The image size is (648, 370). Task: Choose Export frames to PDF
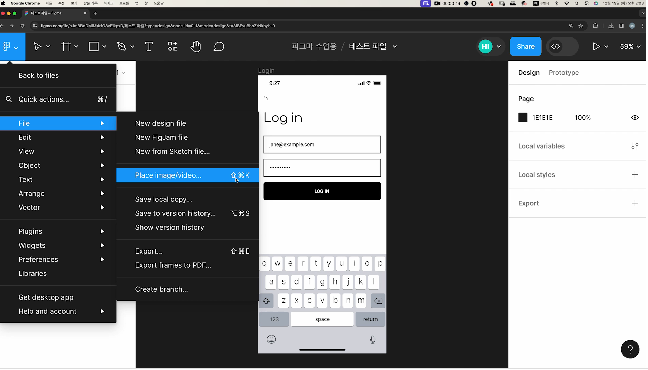(188, 265)
